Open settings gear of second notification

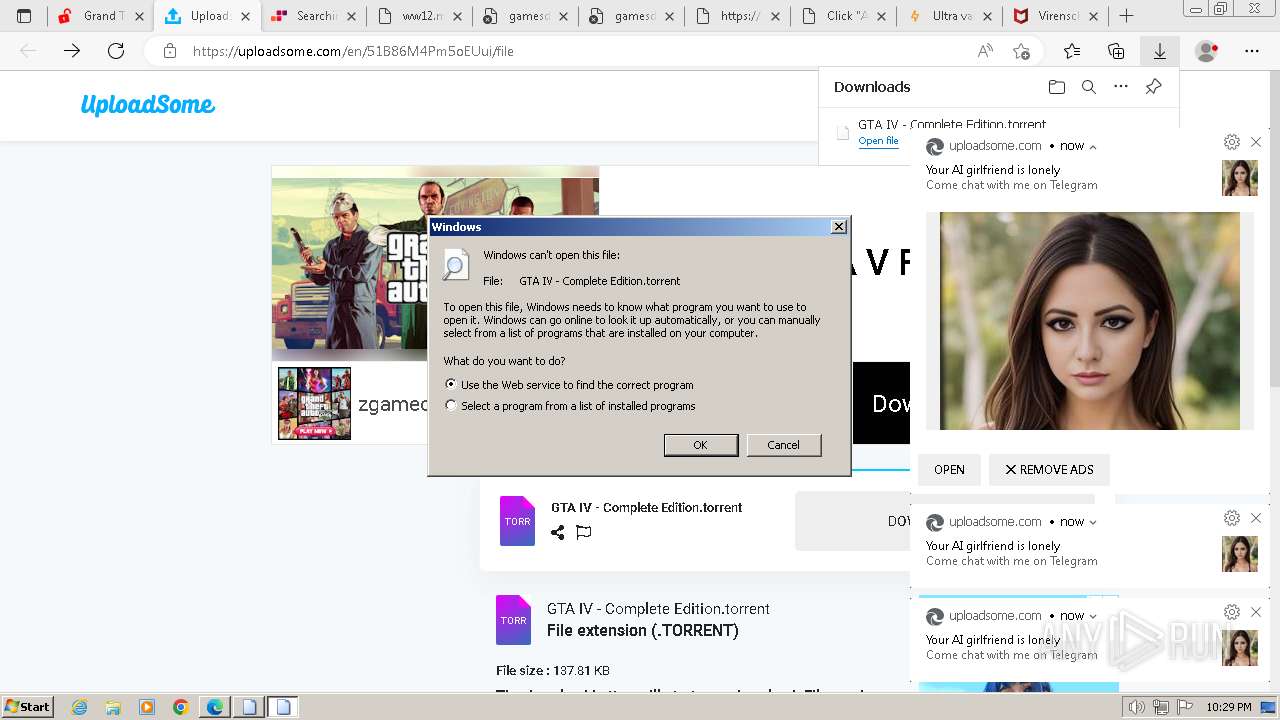click(x=1232, y=518)
